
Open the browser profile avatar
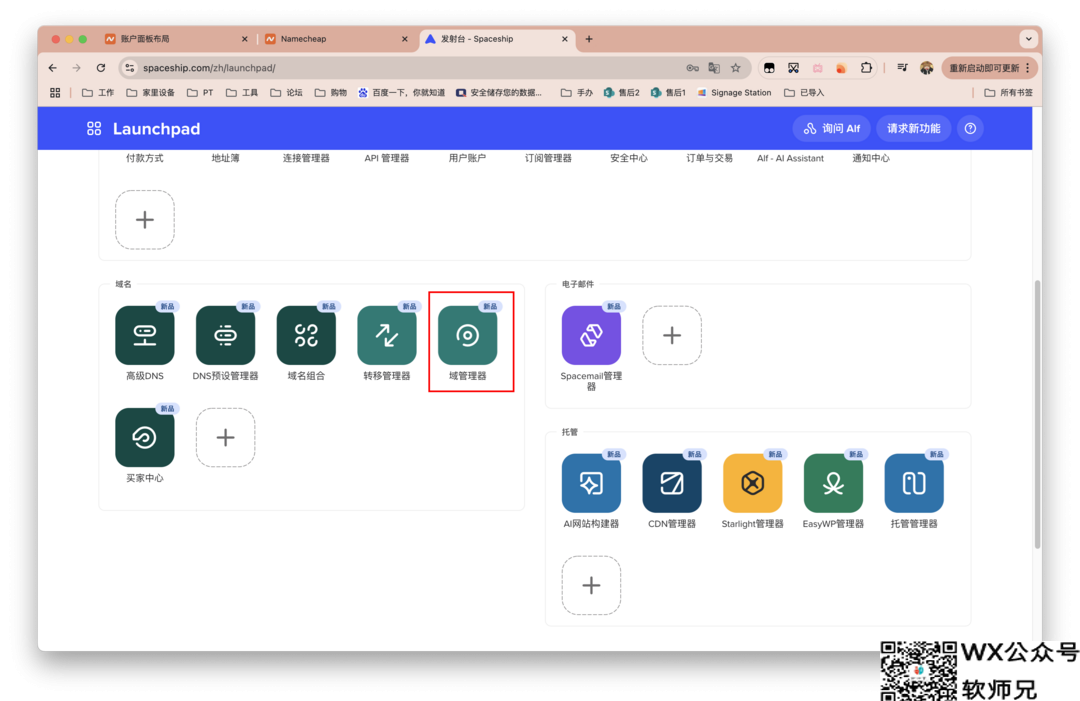(926, 68)
